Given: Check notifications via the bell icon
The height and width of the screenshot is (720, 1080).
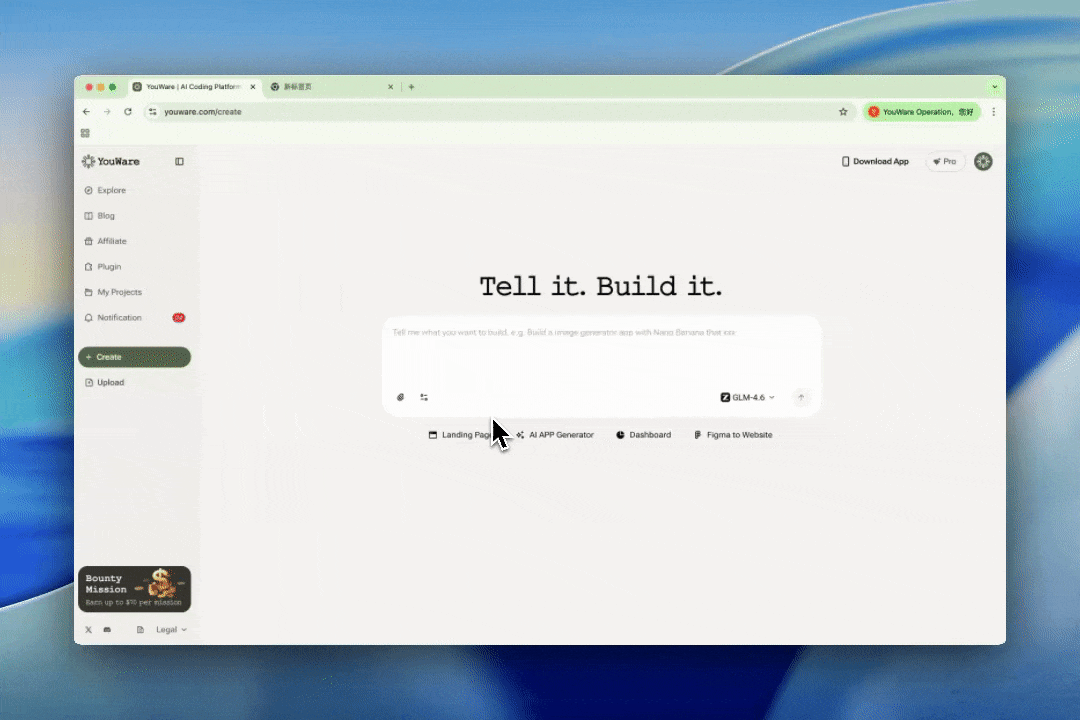Looking at the screenshot, I should [x=89, y=317].
